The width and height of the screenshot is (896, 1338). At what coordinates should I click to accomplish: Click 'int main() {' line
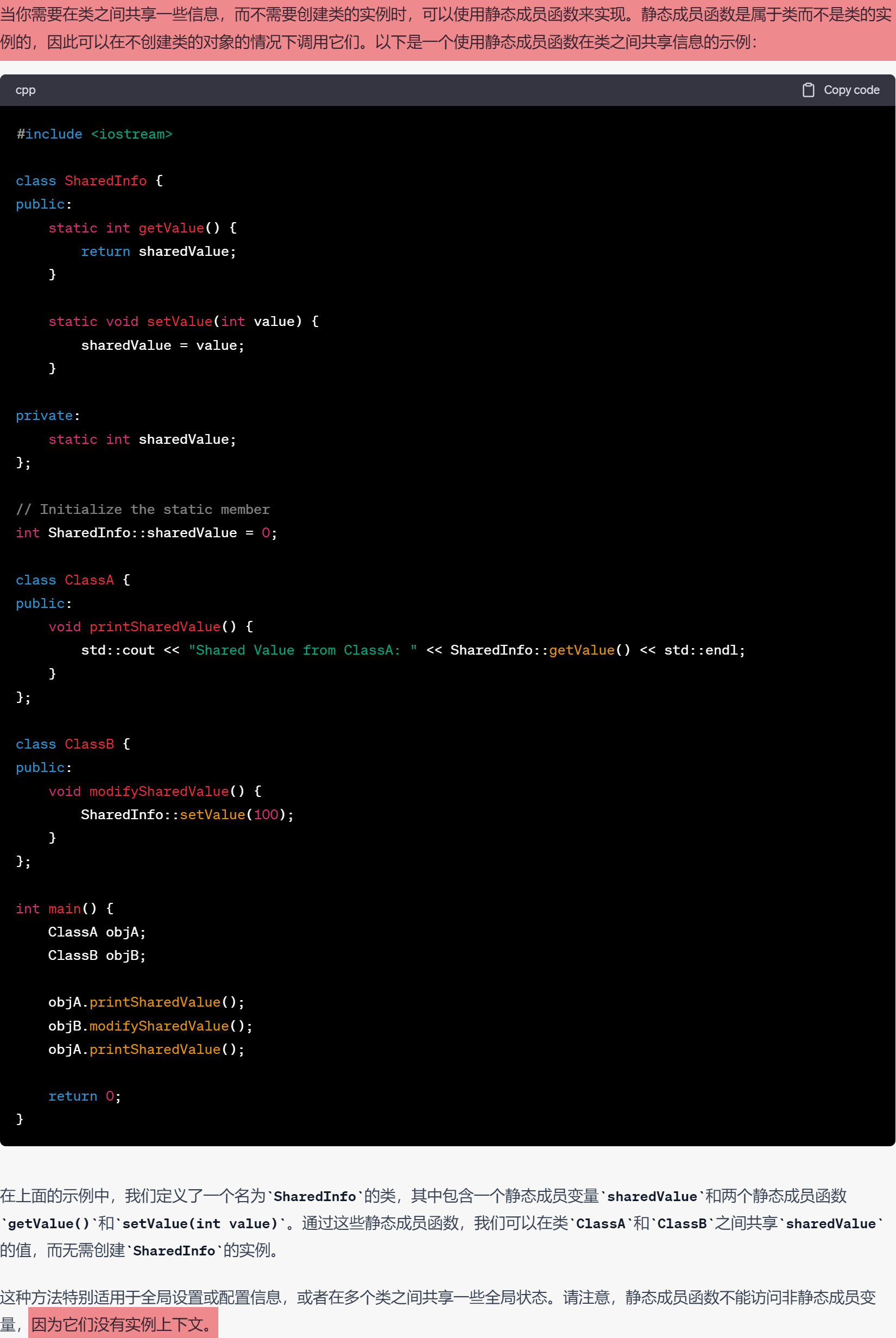click(65, 909)
